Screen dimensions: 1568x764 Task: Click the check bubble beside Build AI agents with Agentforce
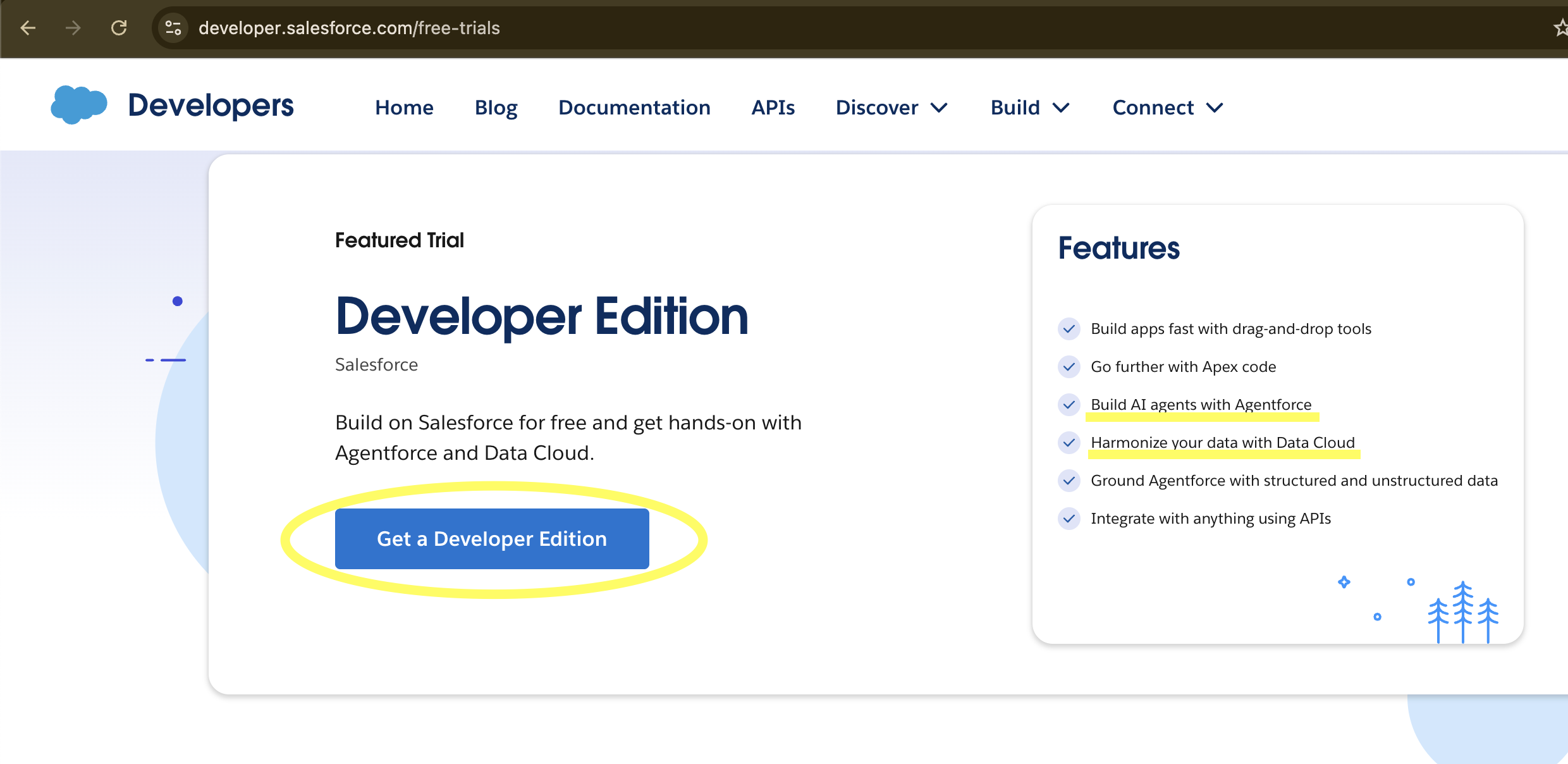coord(1069,405)
